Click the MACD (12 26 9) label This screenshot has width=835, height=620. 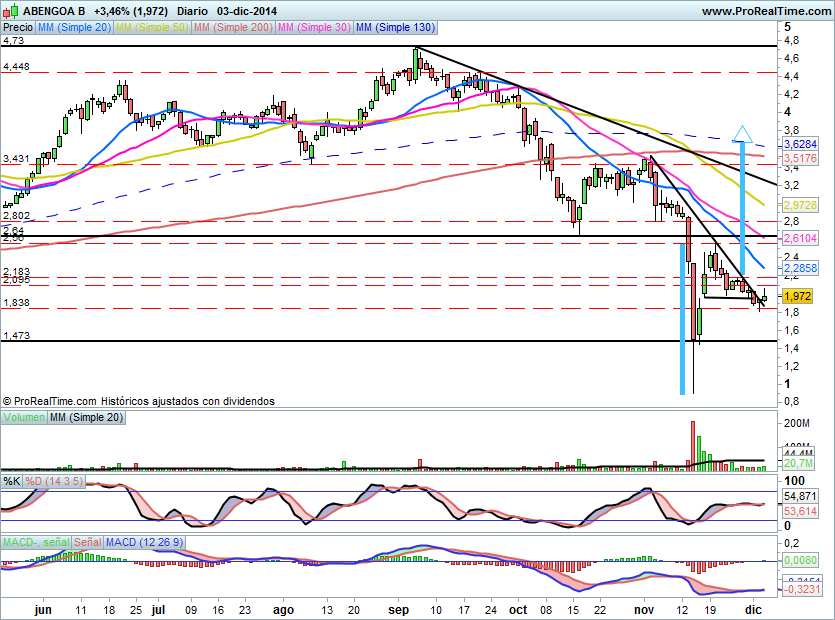coord(145,541)
